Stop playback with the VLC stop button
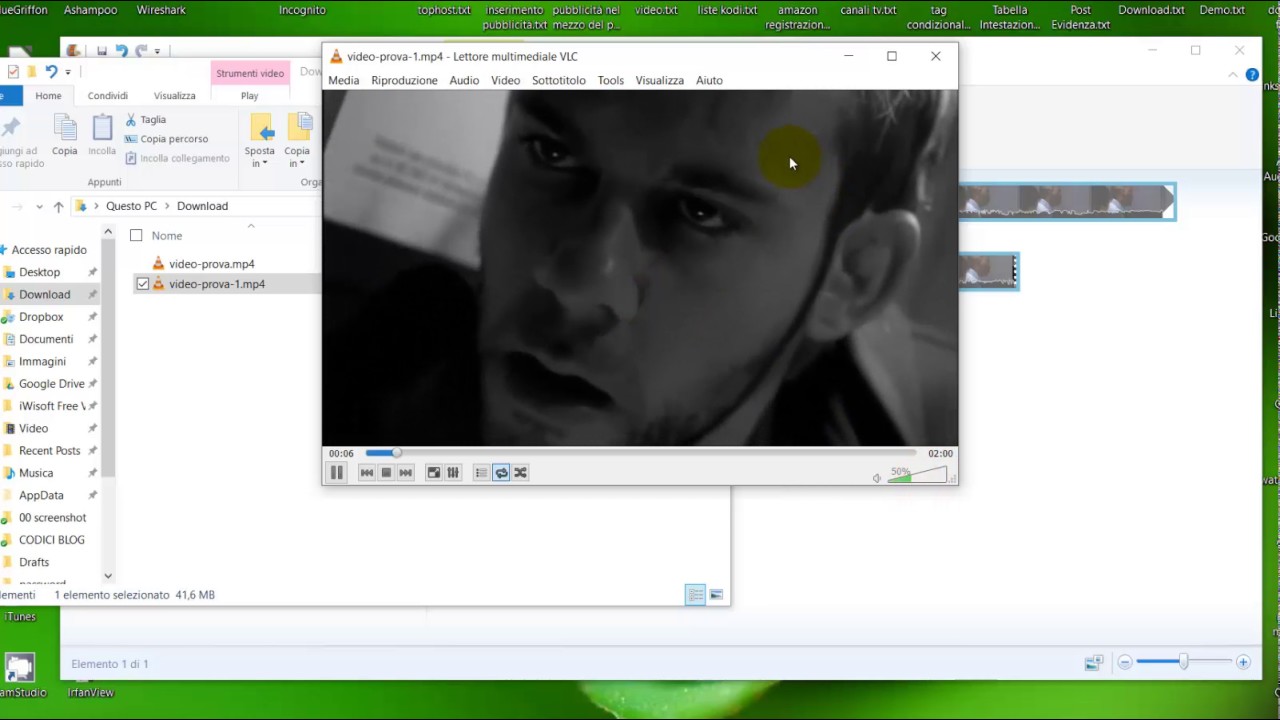 coord(386,473)
